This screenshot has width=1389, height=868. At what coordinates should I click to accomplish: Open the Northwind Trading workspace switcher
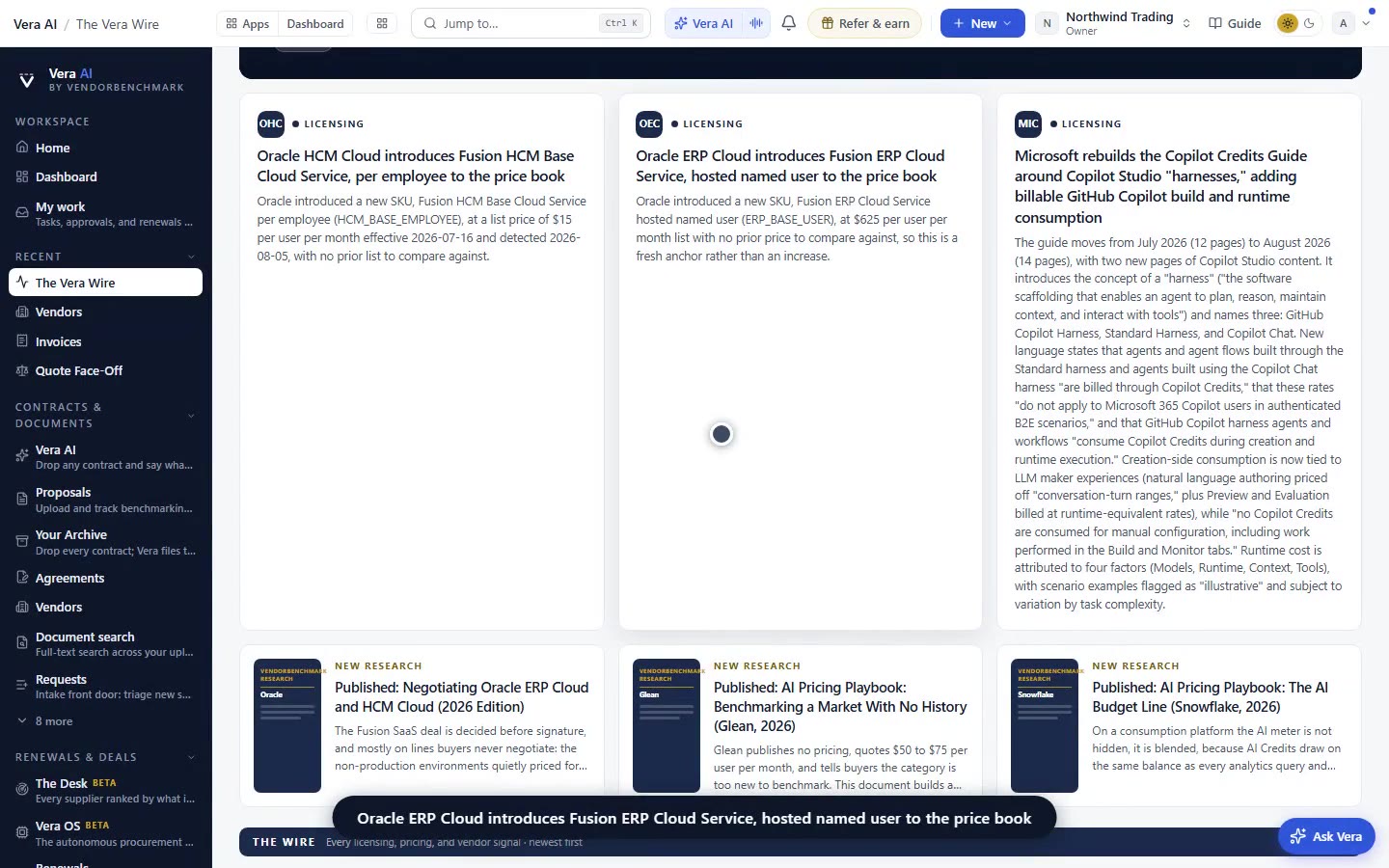(1114, 23)
